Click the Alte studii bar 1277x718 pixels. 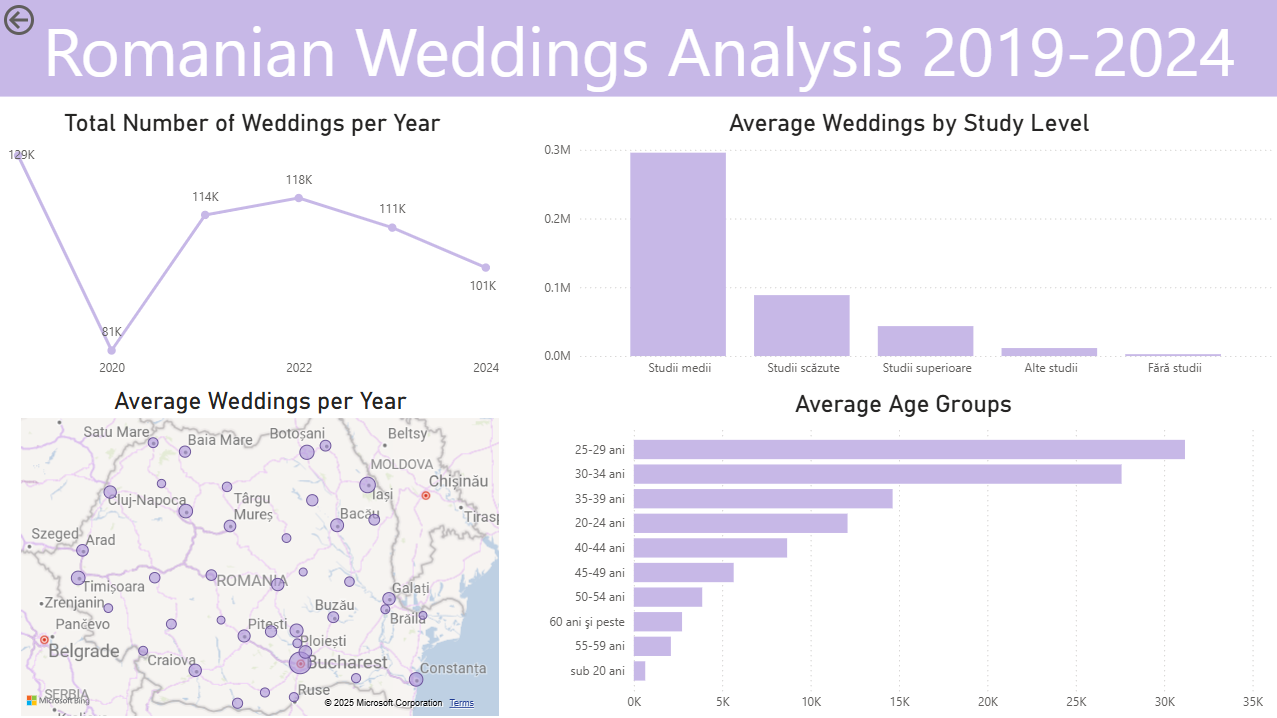click(1049, 351)
